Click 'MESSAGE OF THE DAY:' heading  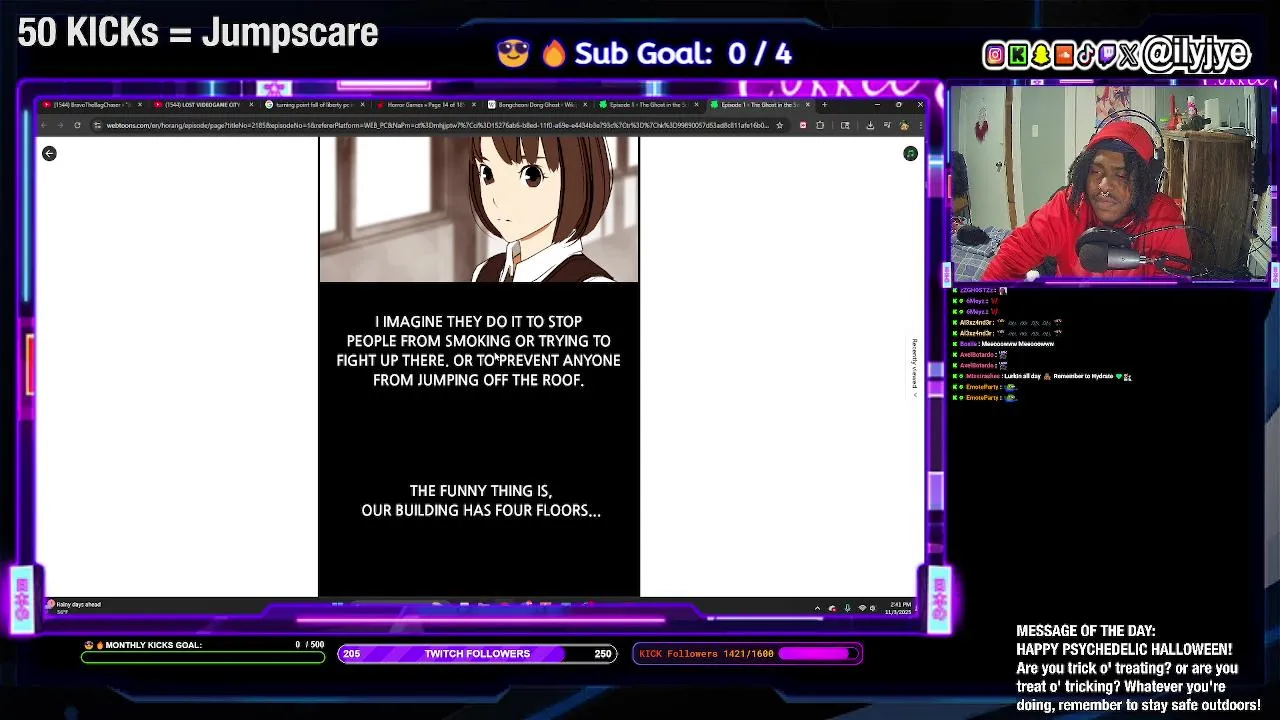coord(1086,631)
